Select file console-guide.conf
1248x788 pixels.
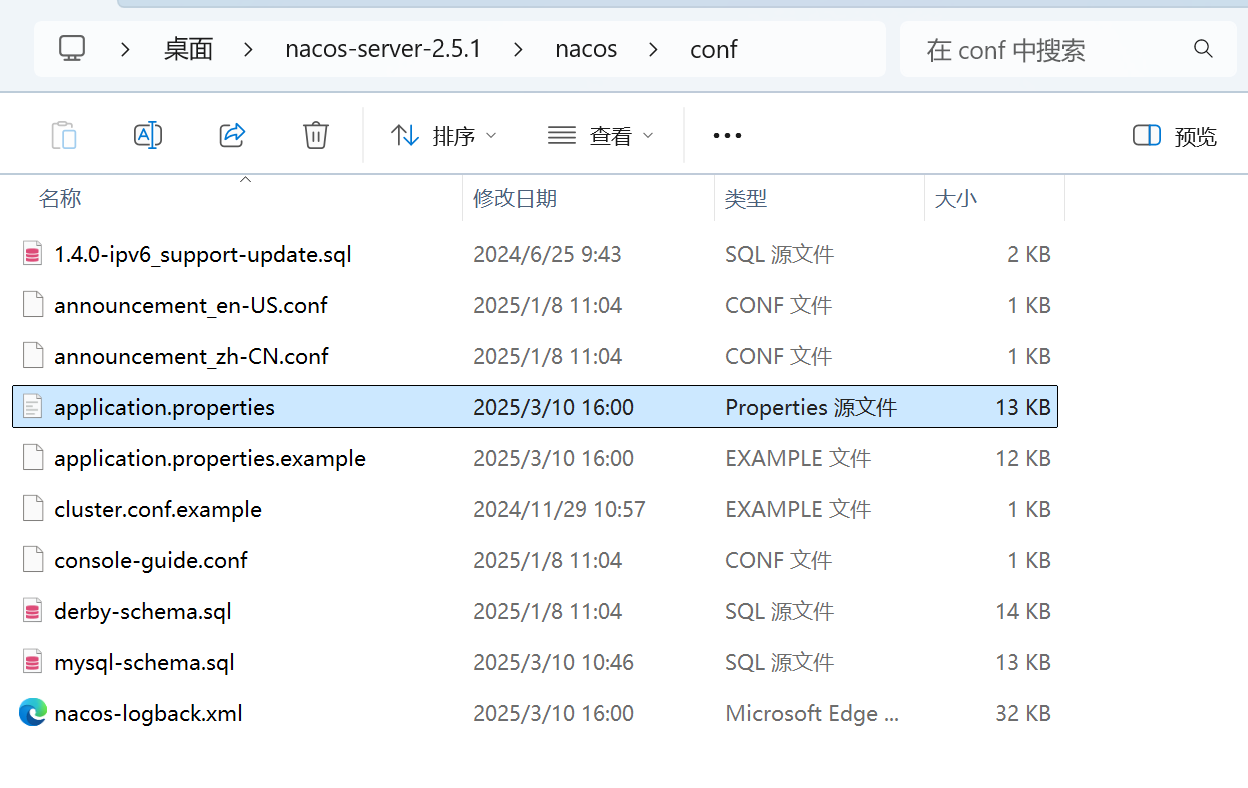pyautogui.click(x=151, y=560)
